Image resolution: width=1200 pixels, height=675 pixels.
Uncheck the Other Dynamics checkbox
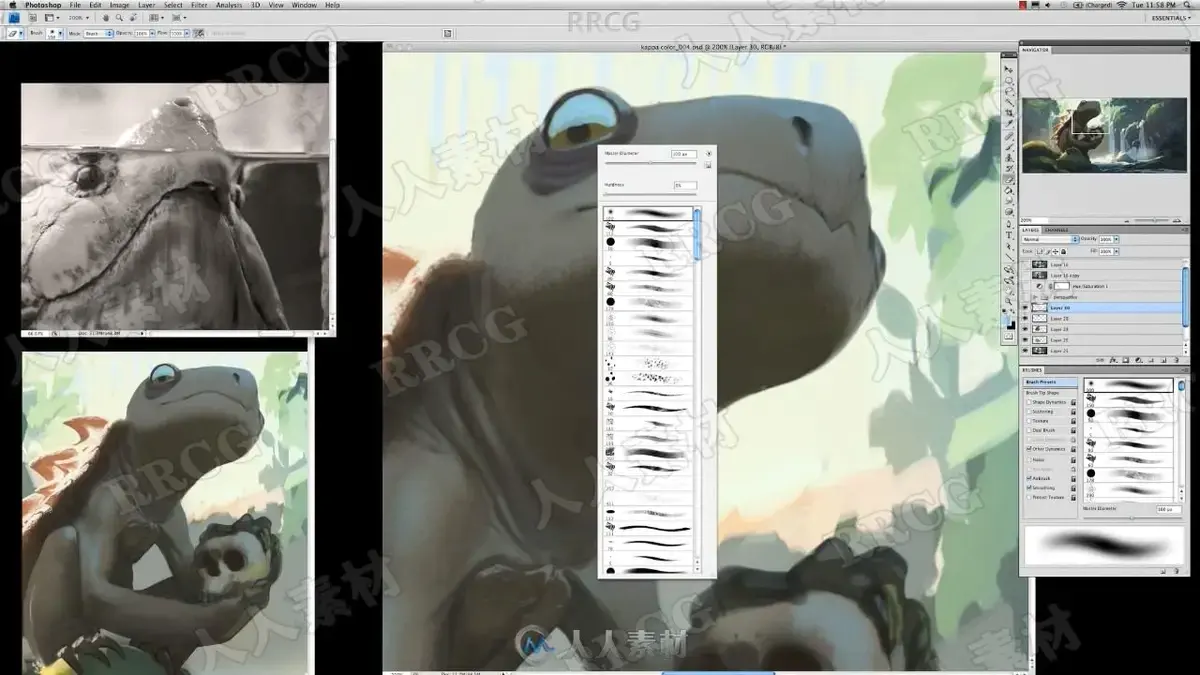pyautogui.click(x=1027, y=449)
